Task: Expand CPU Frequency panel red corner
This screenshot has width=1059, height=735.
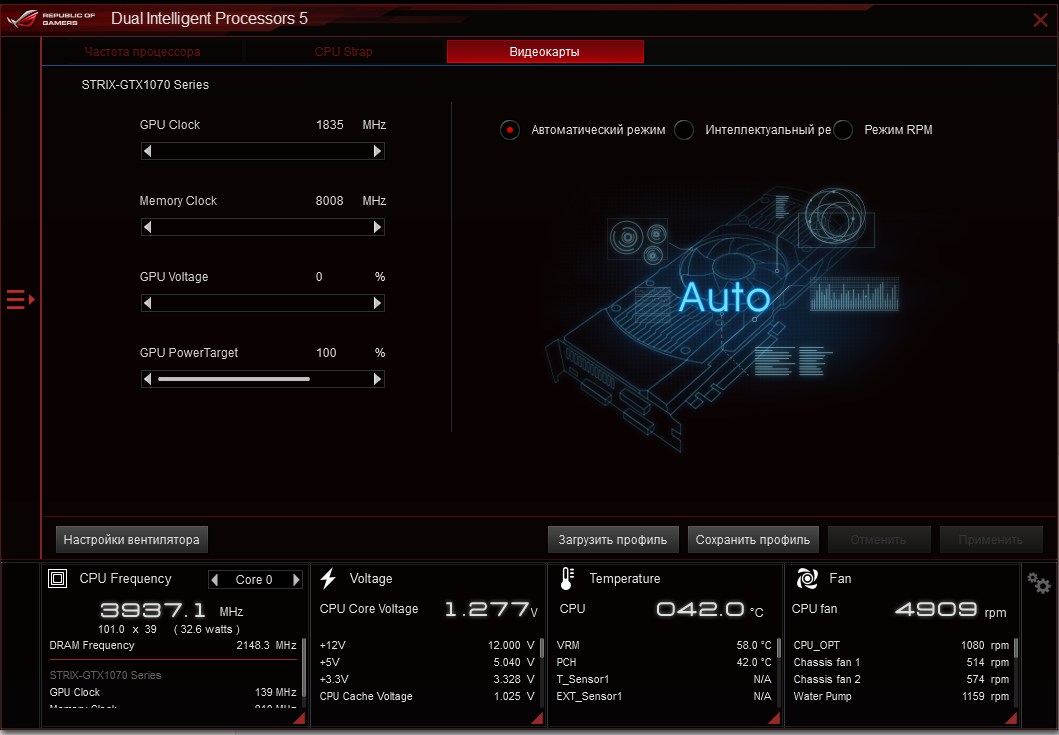Action: pyautogui.click(x=299, y=718)
